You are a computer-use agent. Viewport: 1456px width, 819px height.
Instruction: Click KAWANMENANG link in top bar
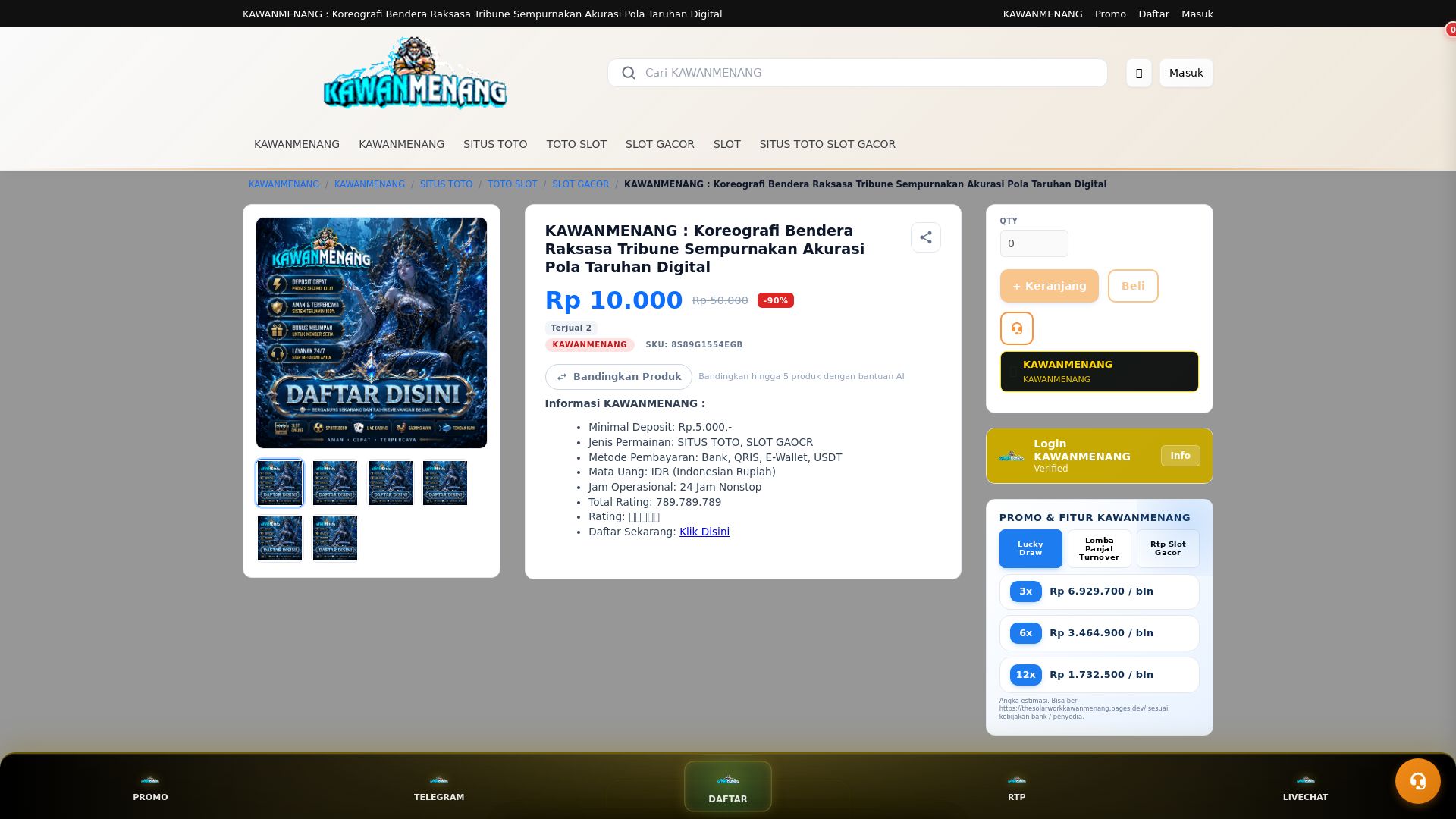click(x=1042, y=14)
